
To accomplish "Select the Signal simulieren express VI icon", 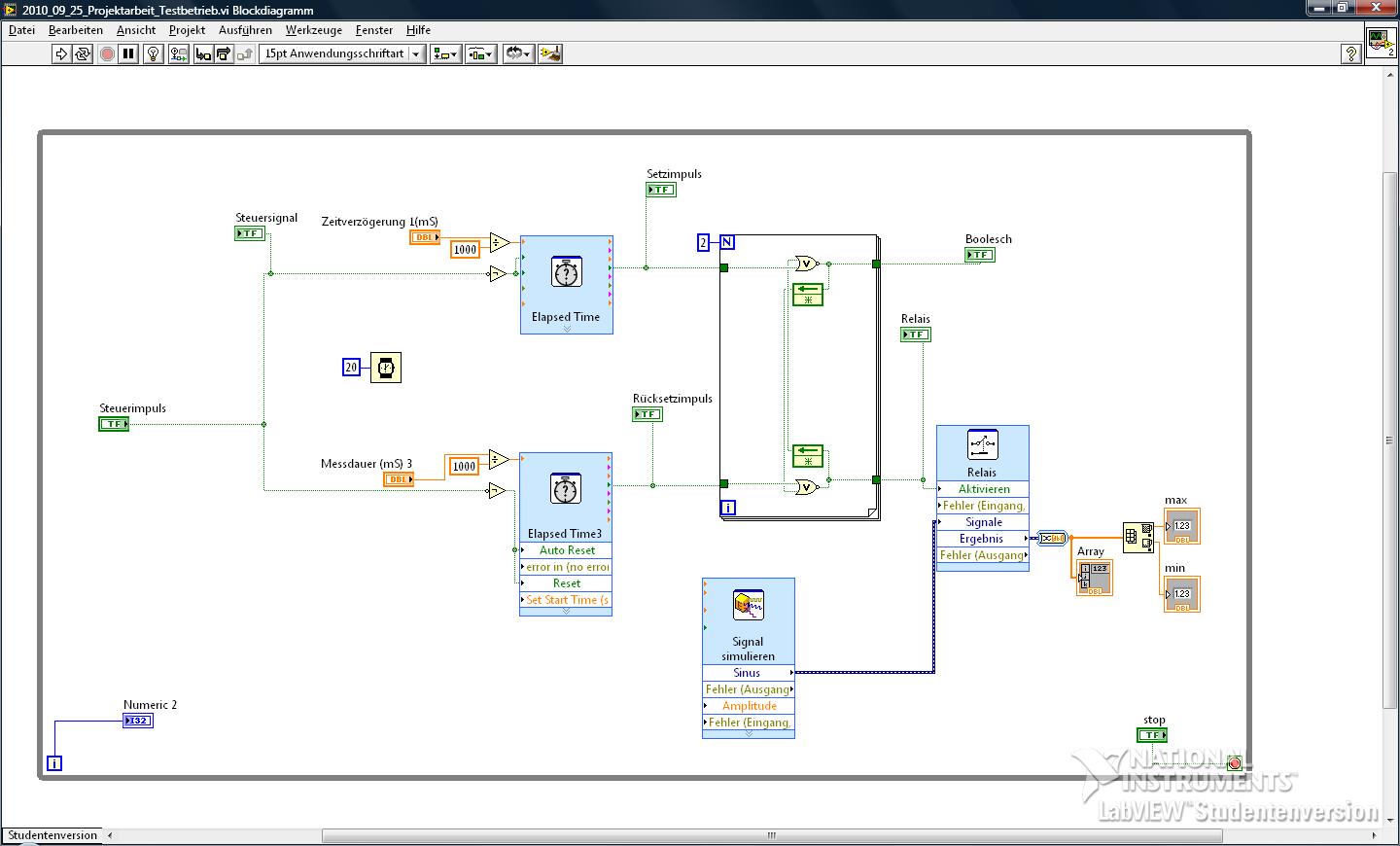I will pyautogui.click(x=748, y=606).
